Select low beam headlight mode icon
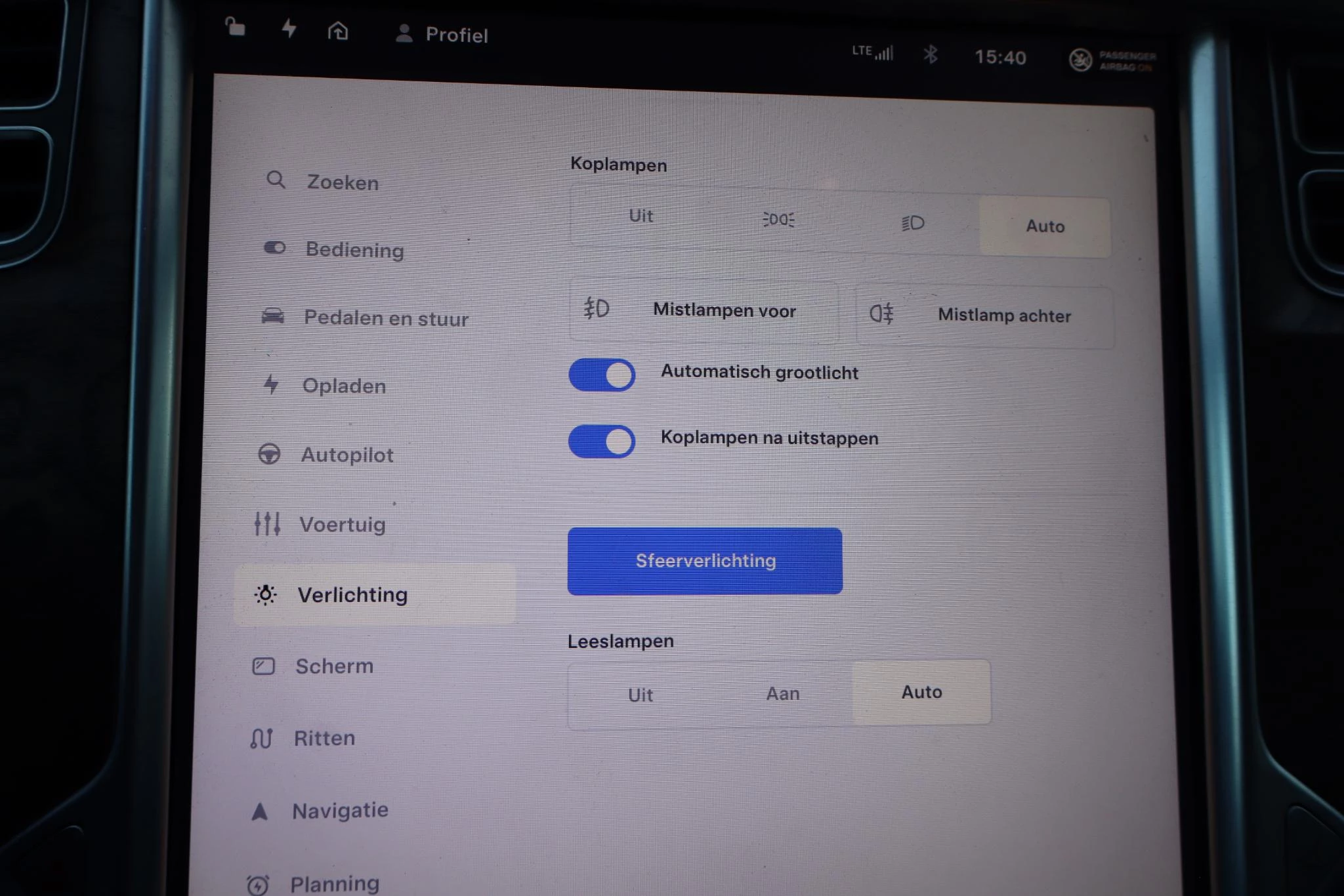This screenshot has height=896, width=1344. 912,223
